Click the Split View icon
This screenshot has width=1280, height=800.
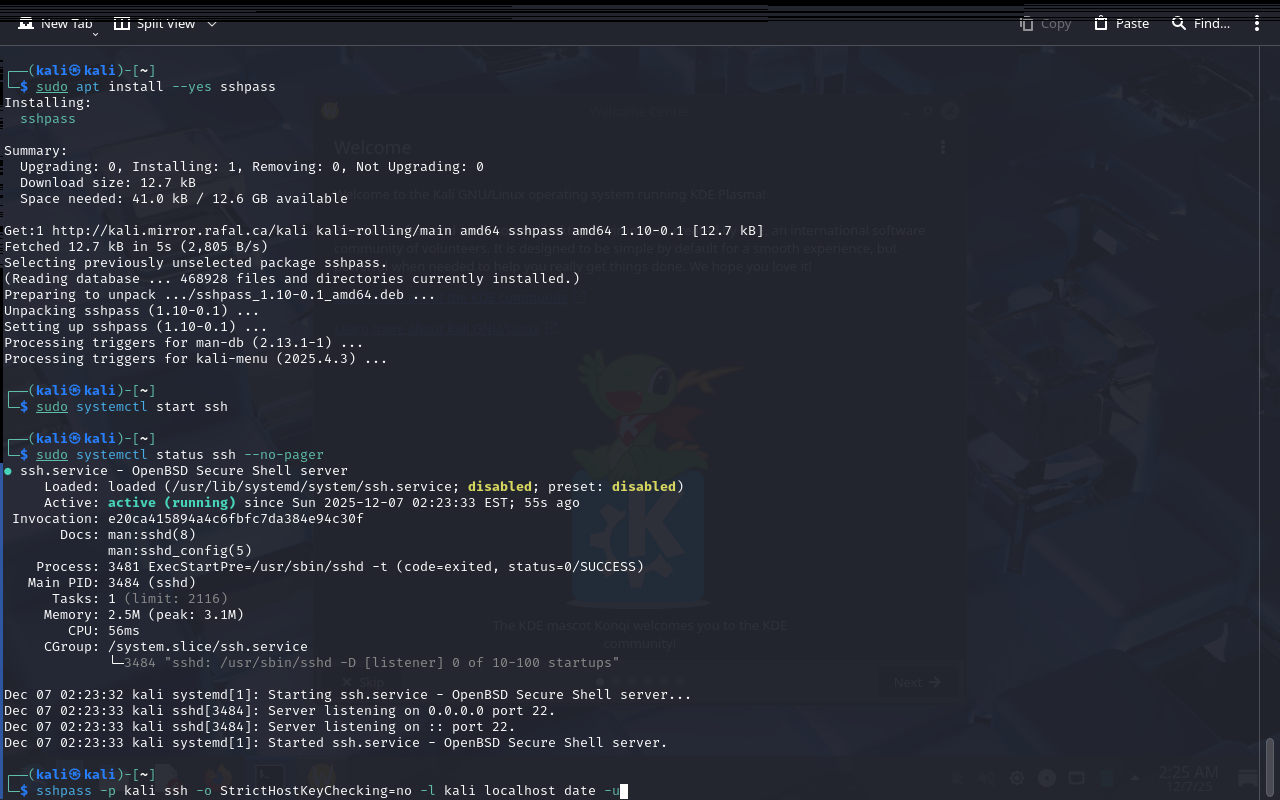tap(122, 23)
